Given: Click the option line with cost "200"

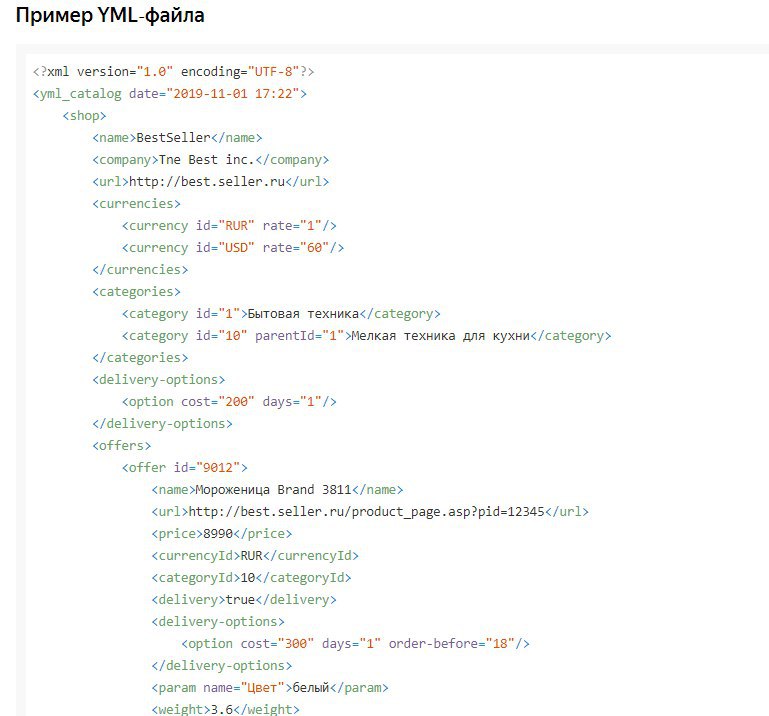Looking at the screenshot, I should [x=229, y=402].
